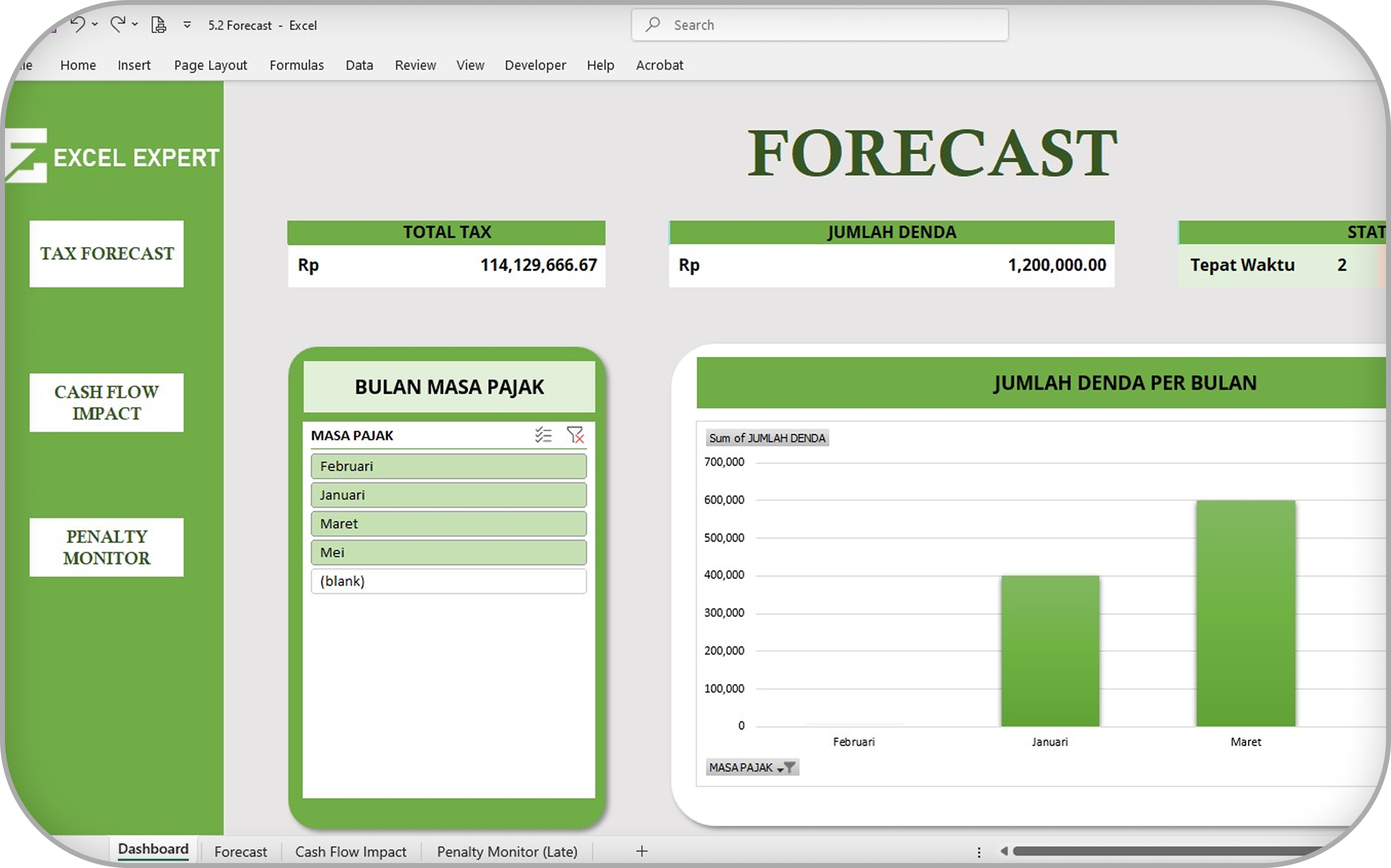Toggle the Maret slicer item
1391x868 pixels.
tap(448, 524)
